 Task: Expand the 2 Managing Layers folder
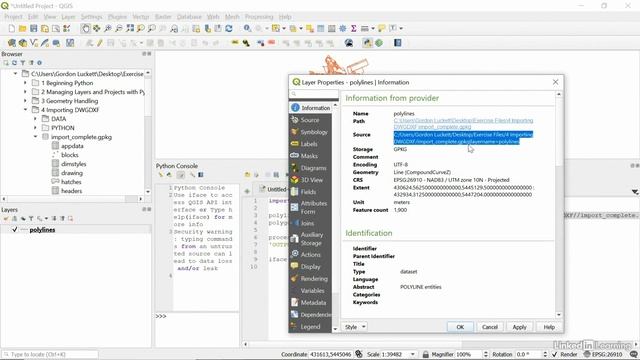point(25,92)
